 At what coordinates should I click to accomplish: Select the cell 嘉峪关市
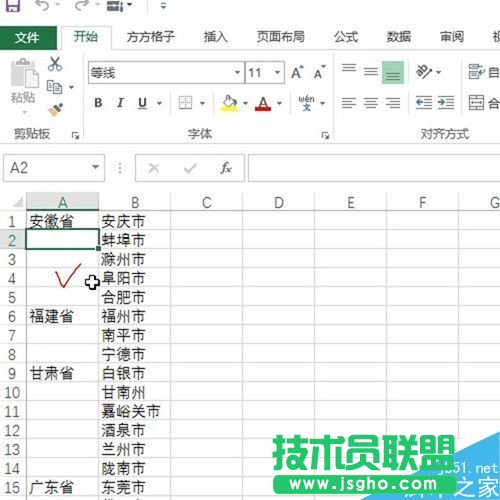135,412
